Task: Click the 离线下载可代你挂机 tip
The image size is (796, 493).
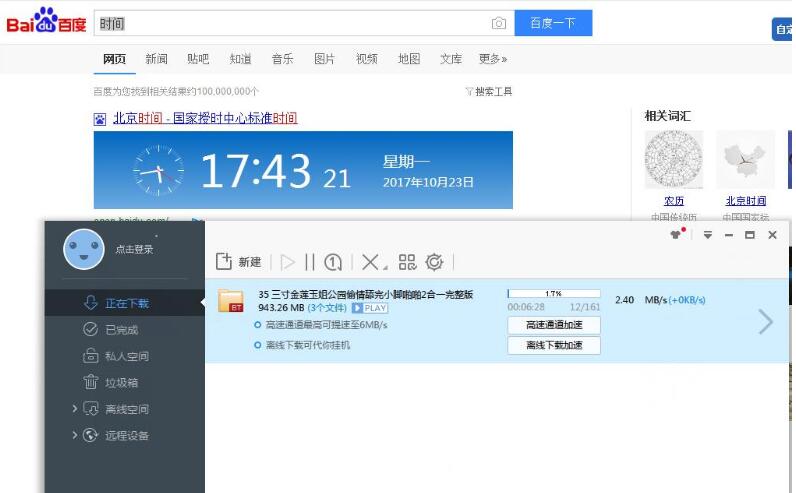Action: coord(308,345)
